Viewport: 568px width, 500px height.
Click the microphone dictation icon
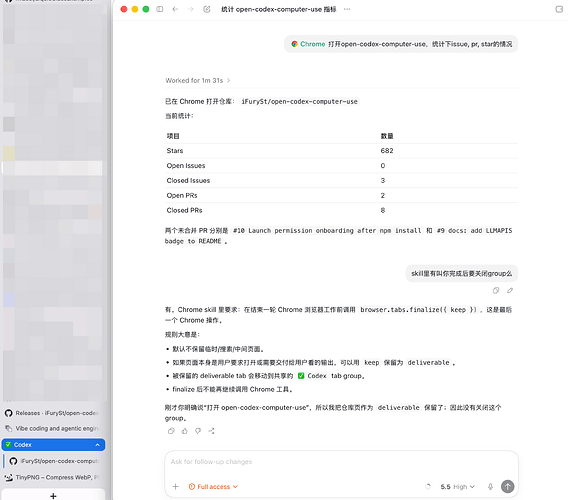tap(490, 487)
